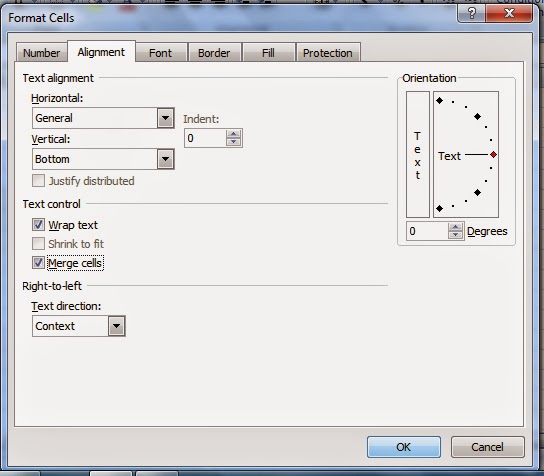Open the Vertical alignment dropdown arrow
Screen dimensions: 544x476
165,159
